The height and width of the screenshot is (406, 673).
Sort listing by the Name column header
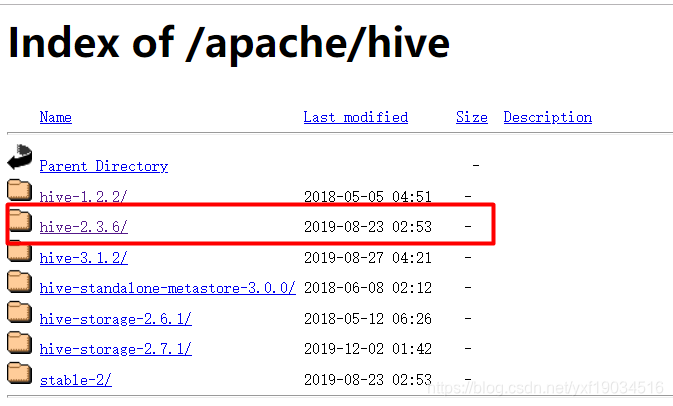55,117
